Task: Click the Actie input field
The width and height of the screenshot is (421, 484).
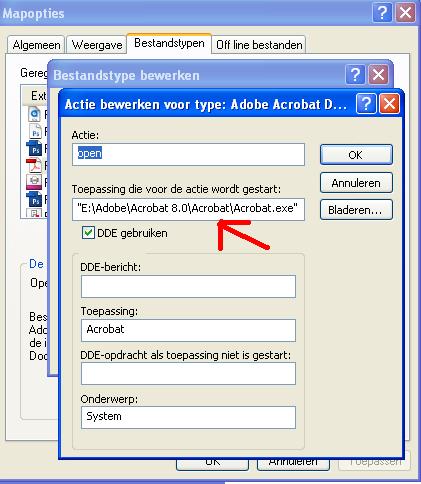Action: pos(188,154)
